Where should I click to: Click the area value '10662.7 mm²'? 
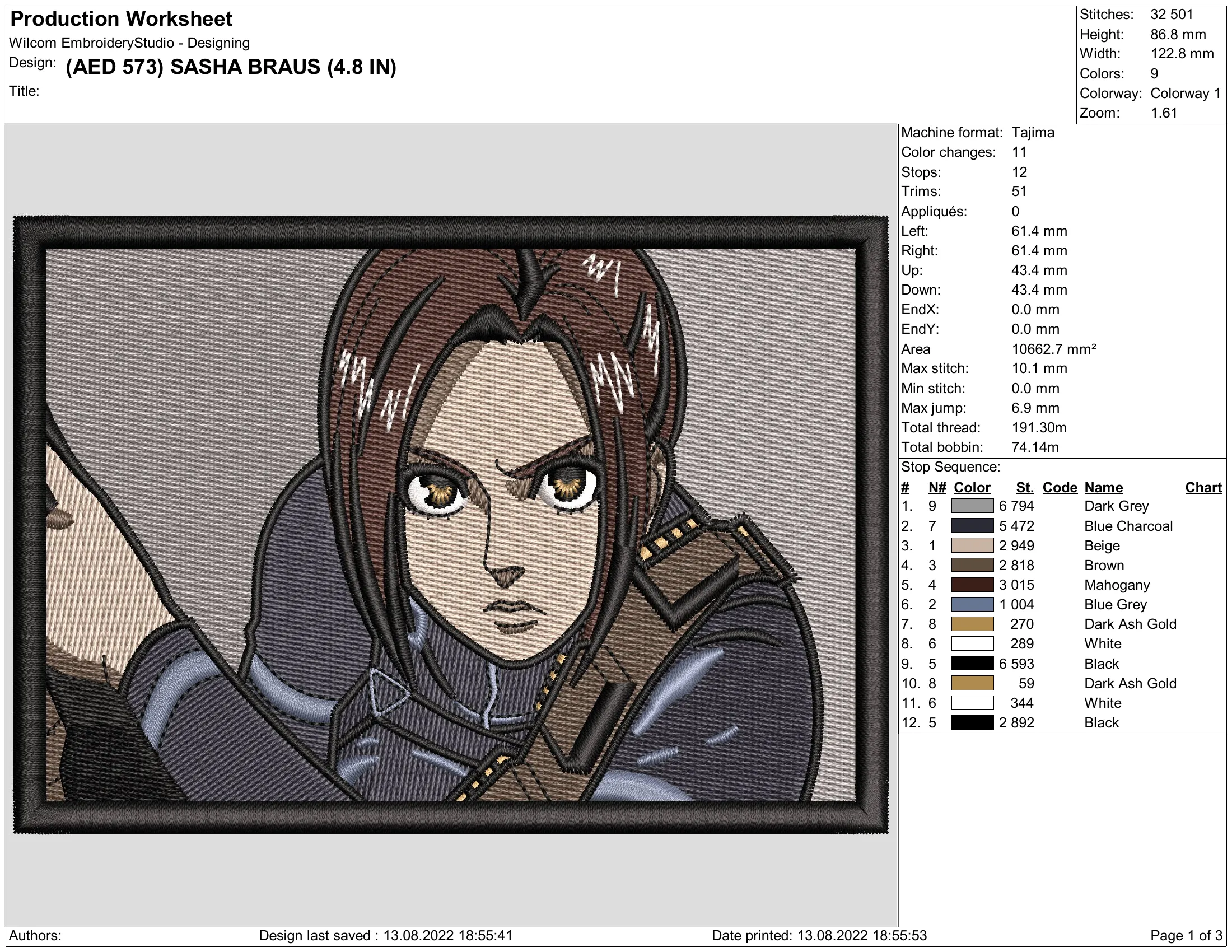click(1054, 349)
